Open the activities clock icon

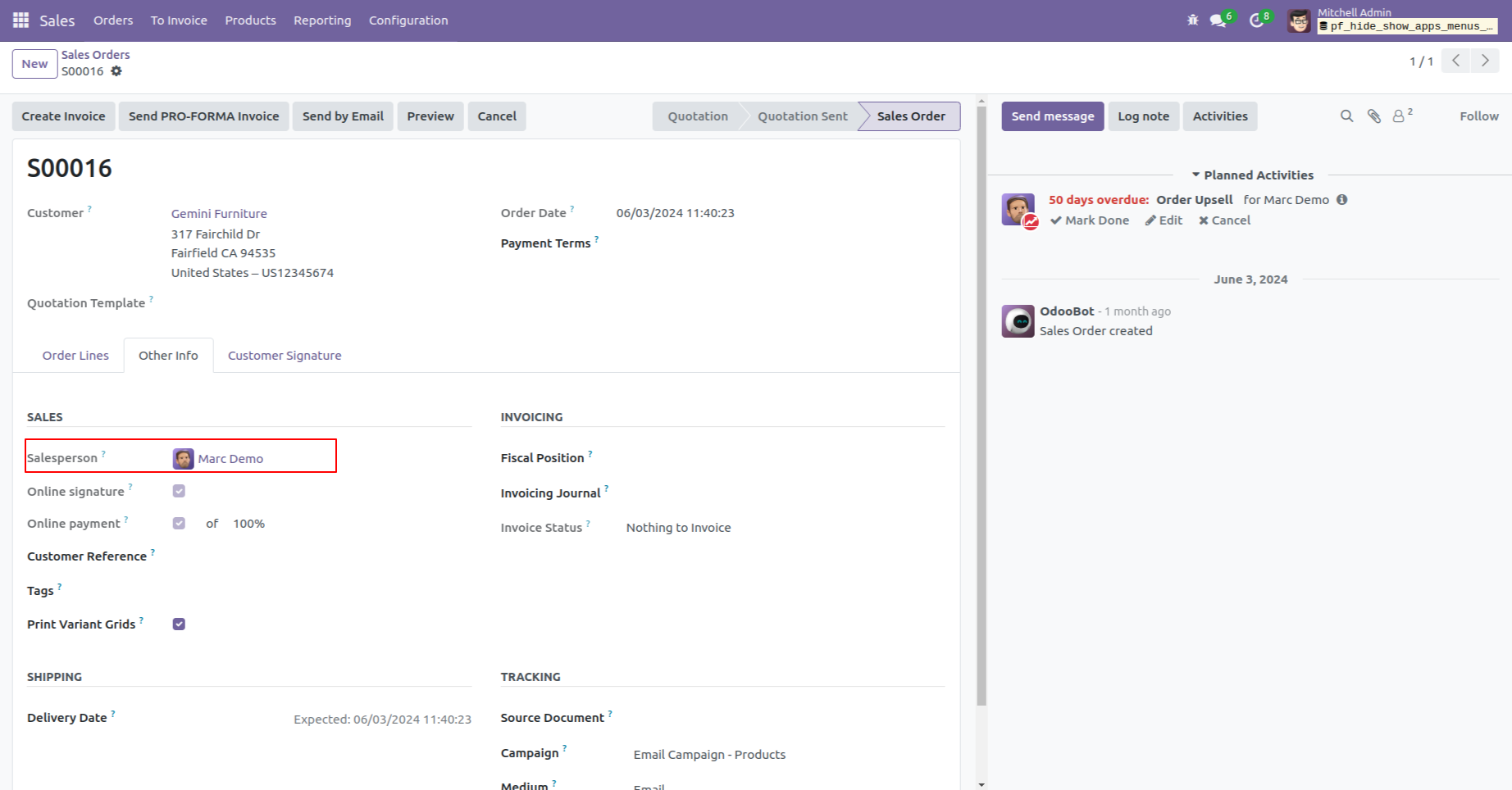tap(1256, 20)
